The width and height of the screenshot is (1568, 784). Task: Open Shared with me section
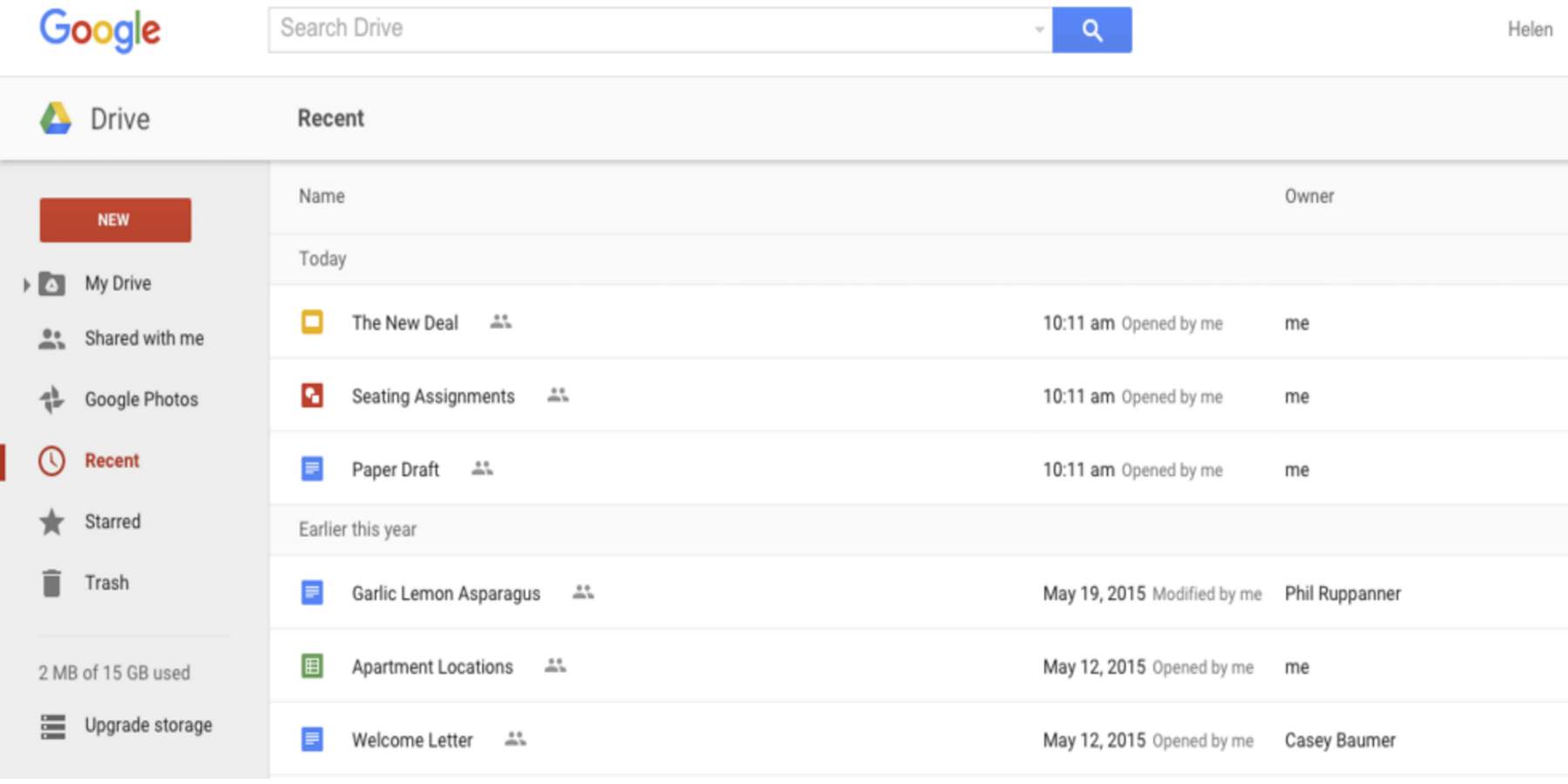point(144,338)
